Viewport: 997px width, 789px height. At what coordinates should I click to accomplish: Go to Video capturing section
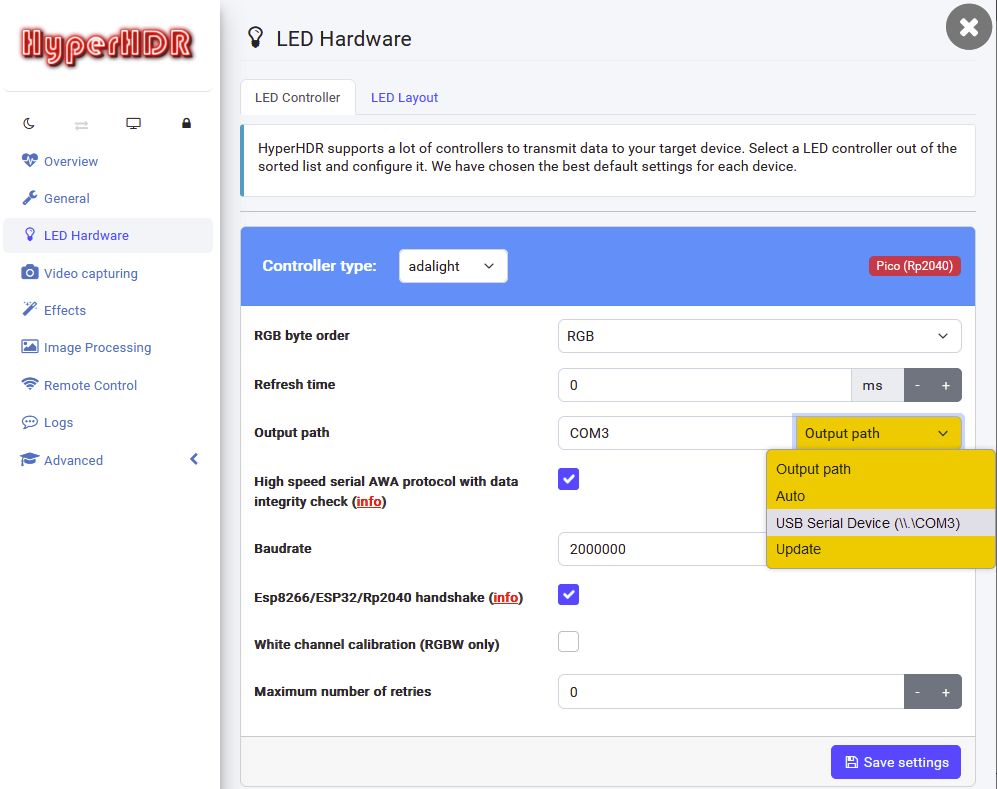(90, 273)
